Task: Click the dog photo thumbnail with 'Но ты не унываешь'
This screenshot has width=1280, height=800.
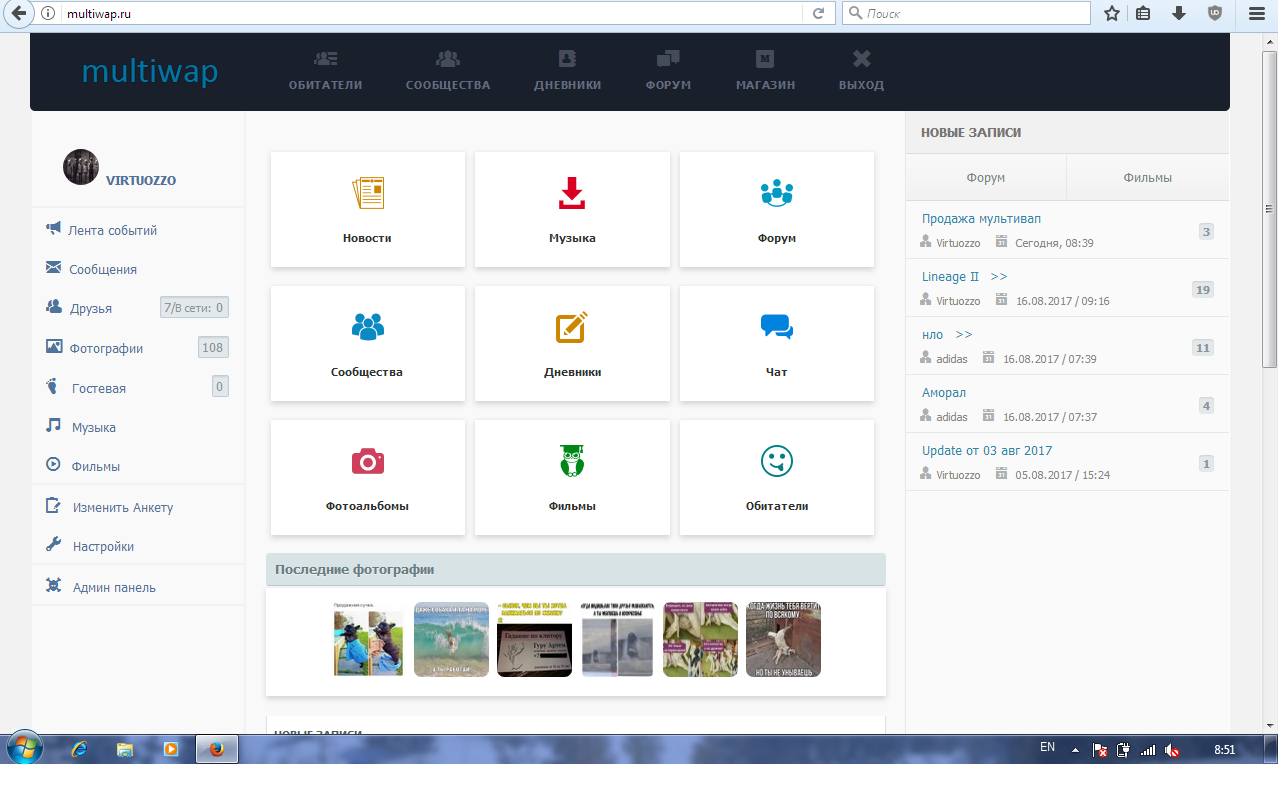Action: [x=783, y=639]
